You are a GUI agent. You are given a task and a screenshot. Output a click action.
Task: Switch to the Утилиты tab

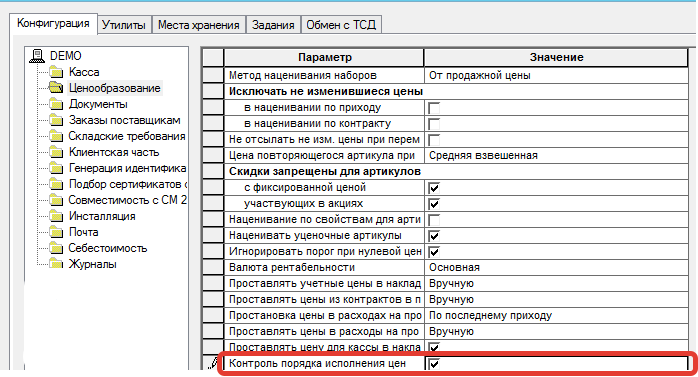(124, 25)
